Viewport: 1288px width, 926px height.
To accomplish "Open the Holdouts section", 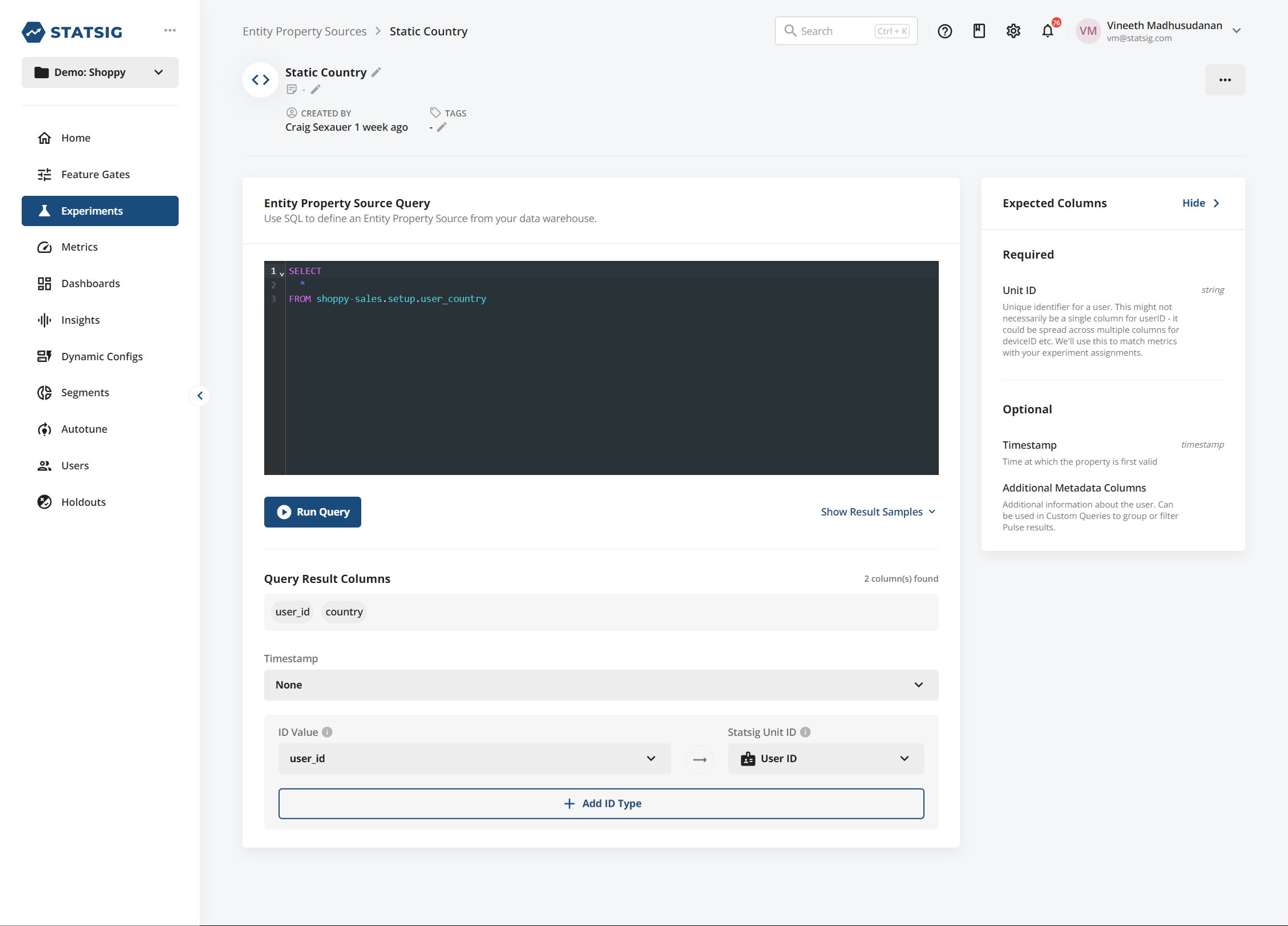I will click(x=83, y=502).
